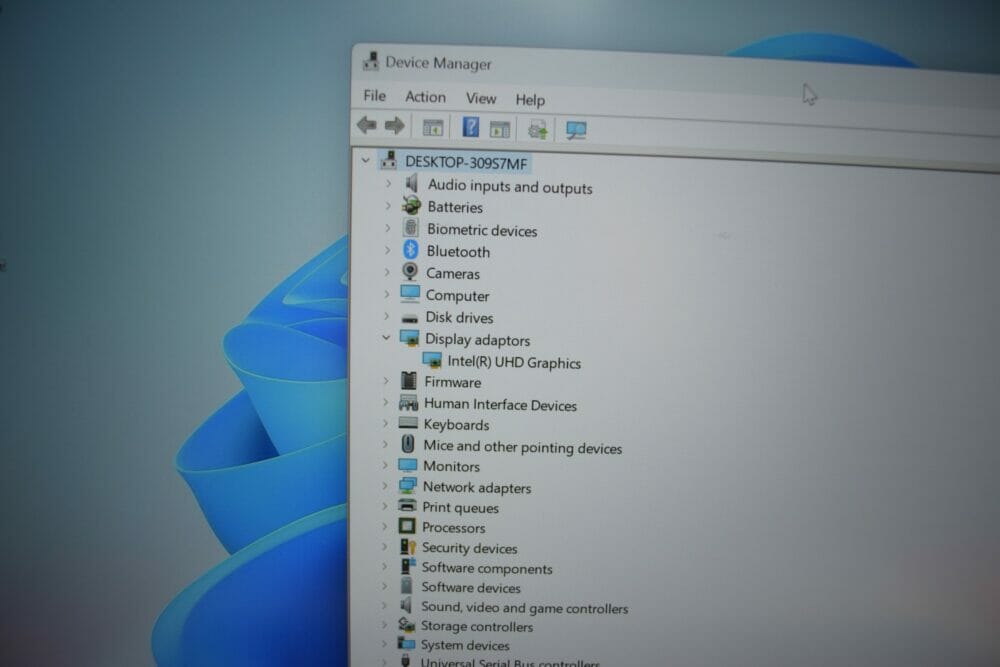Expand the Audio inputs and outputs category
1000x667 pixels.
(388, 184)
